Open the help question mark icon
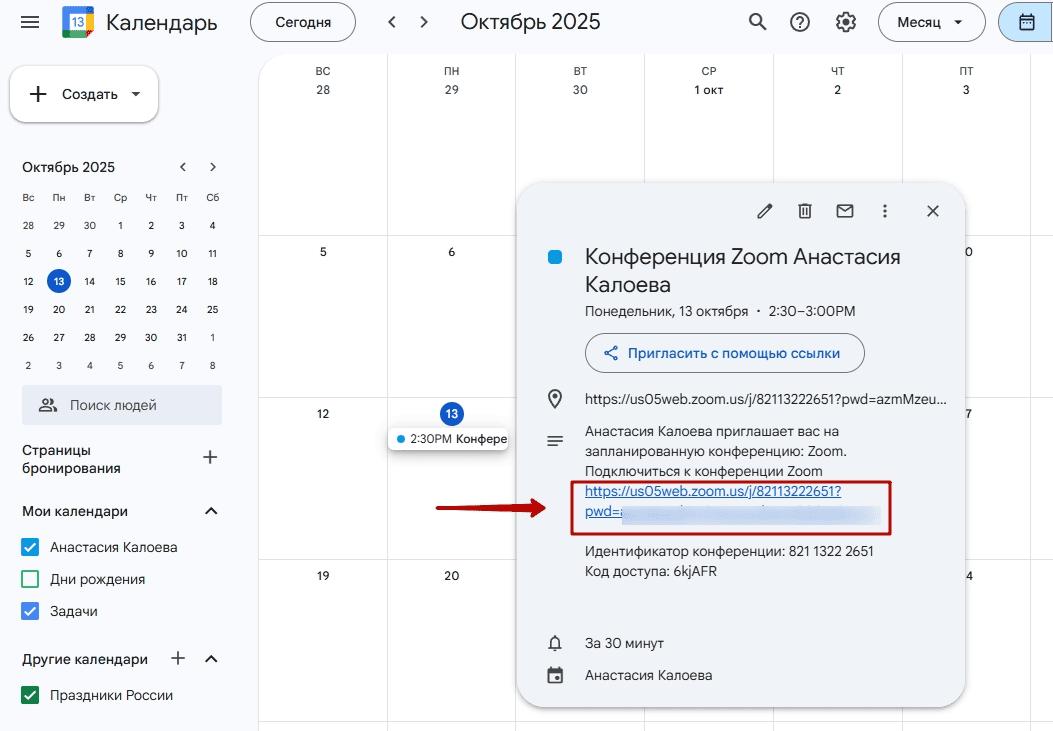 tap(800, 22)
